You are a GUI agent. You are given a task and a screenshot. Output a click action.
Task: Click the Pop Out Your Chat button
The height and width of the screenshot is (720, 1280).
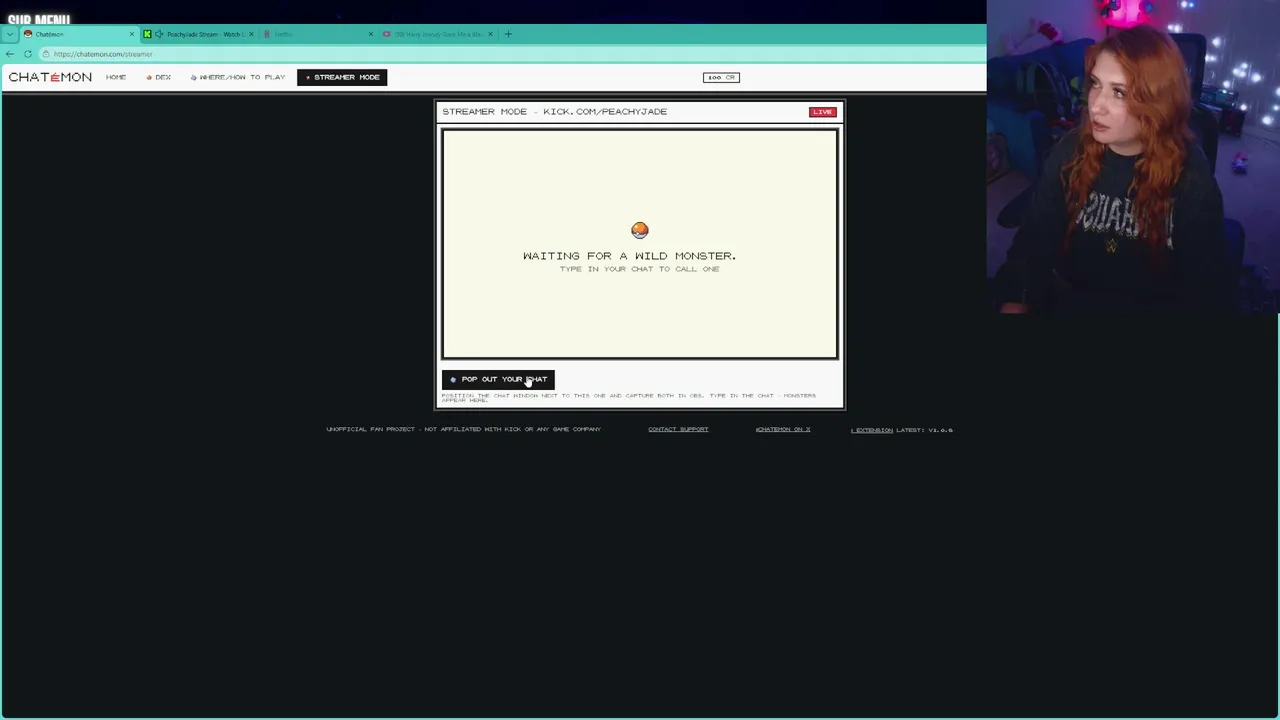(x=498, y=379)
